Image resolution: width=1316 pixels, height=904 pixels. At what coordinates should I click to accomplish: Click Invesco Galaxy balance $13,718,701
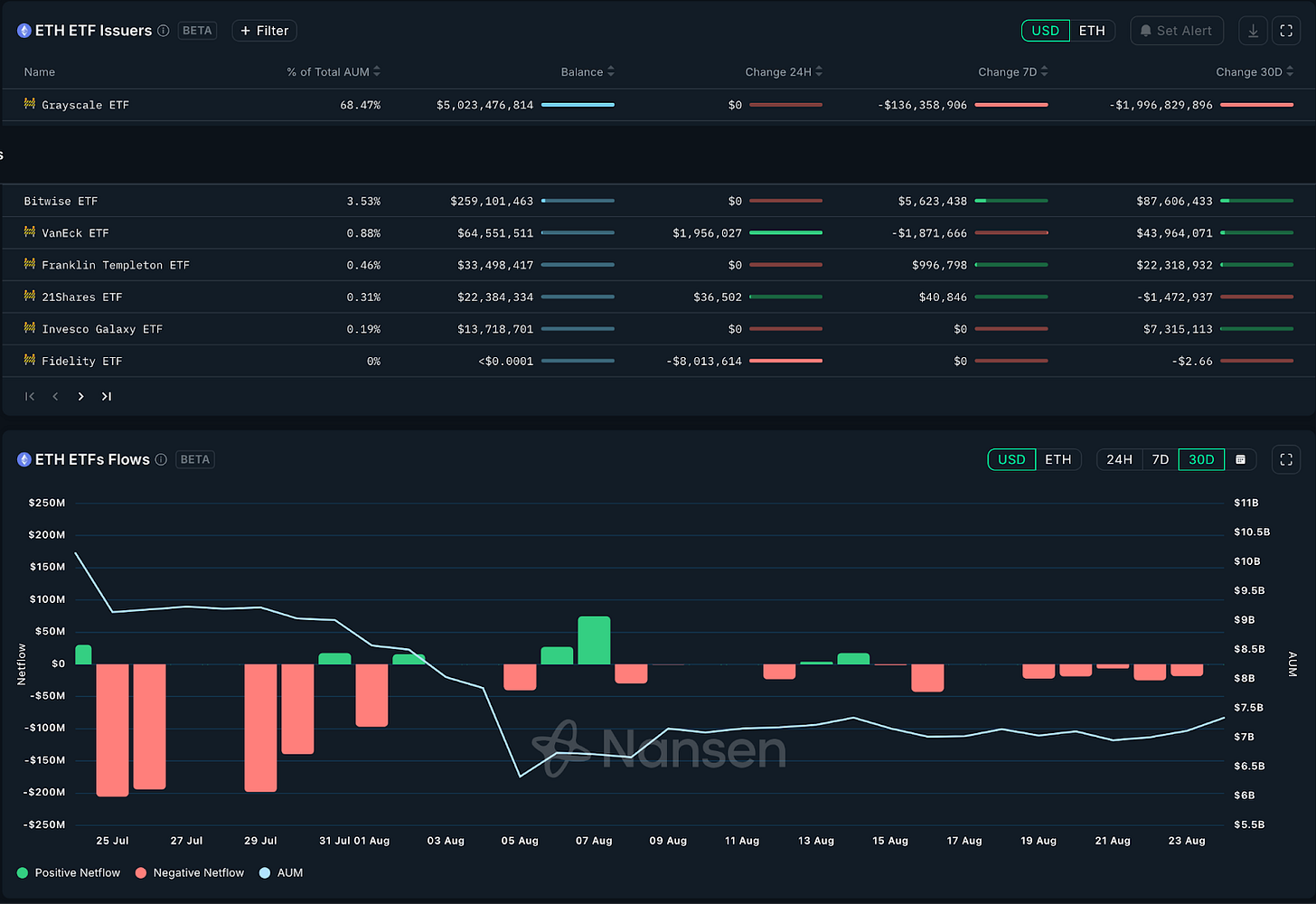[495, 329]
